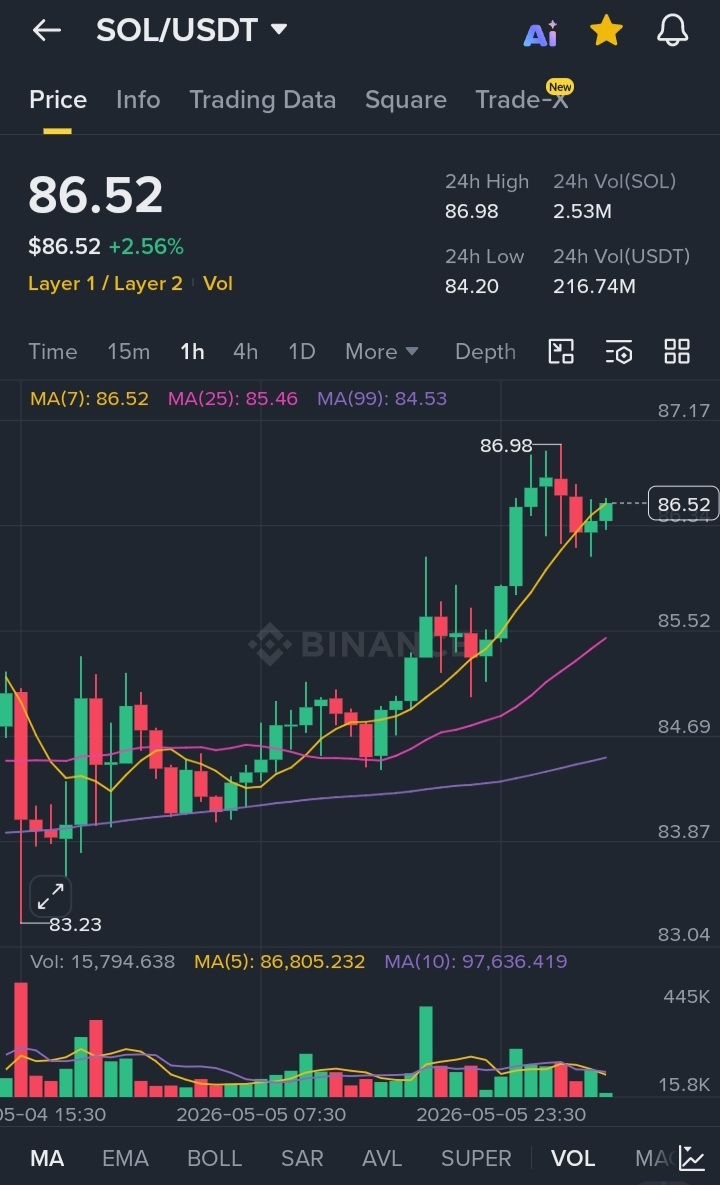Open the Depth chart view
The width and height of the screenshot is (720, 1185).
click(485, 351)
